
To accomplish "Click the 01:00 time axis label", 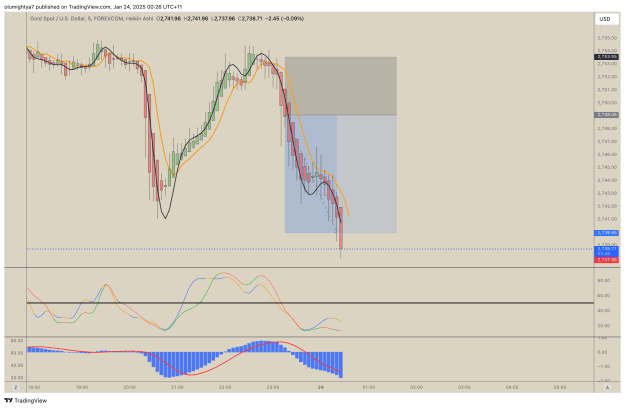I will [369, 387].
